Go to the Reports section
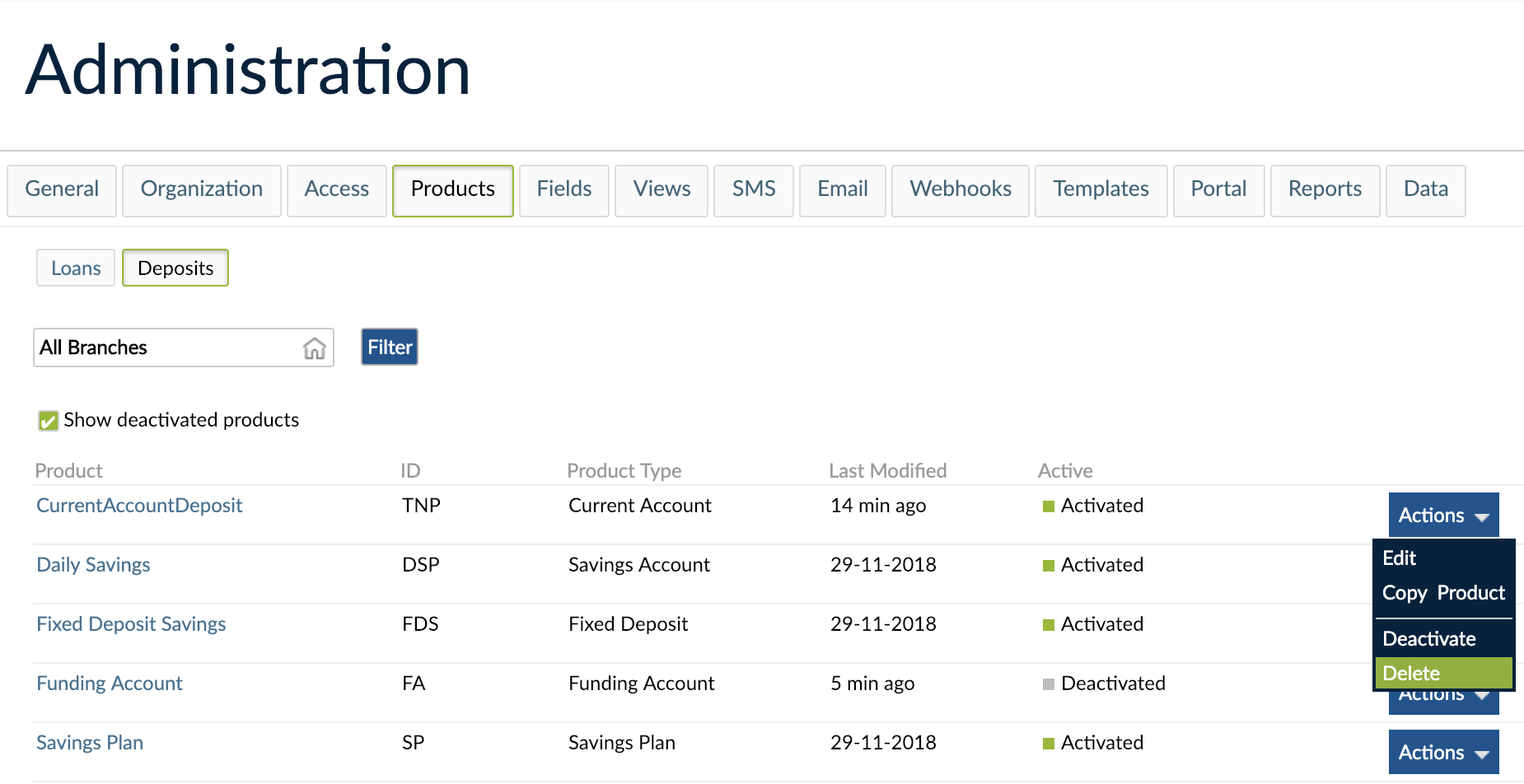1524x784 pixels. point(1325,189)
